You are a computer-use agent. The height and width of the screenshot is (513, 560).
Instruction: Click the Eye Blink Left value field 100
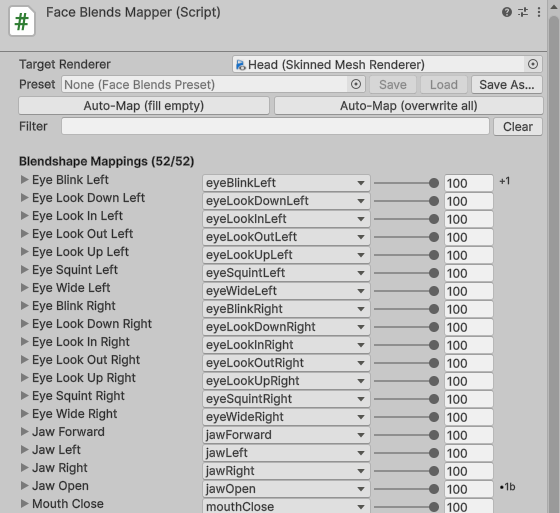[469, 183]
